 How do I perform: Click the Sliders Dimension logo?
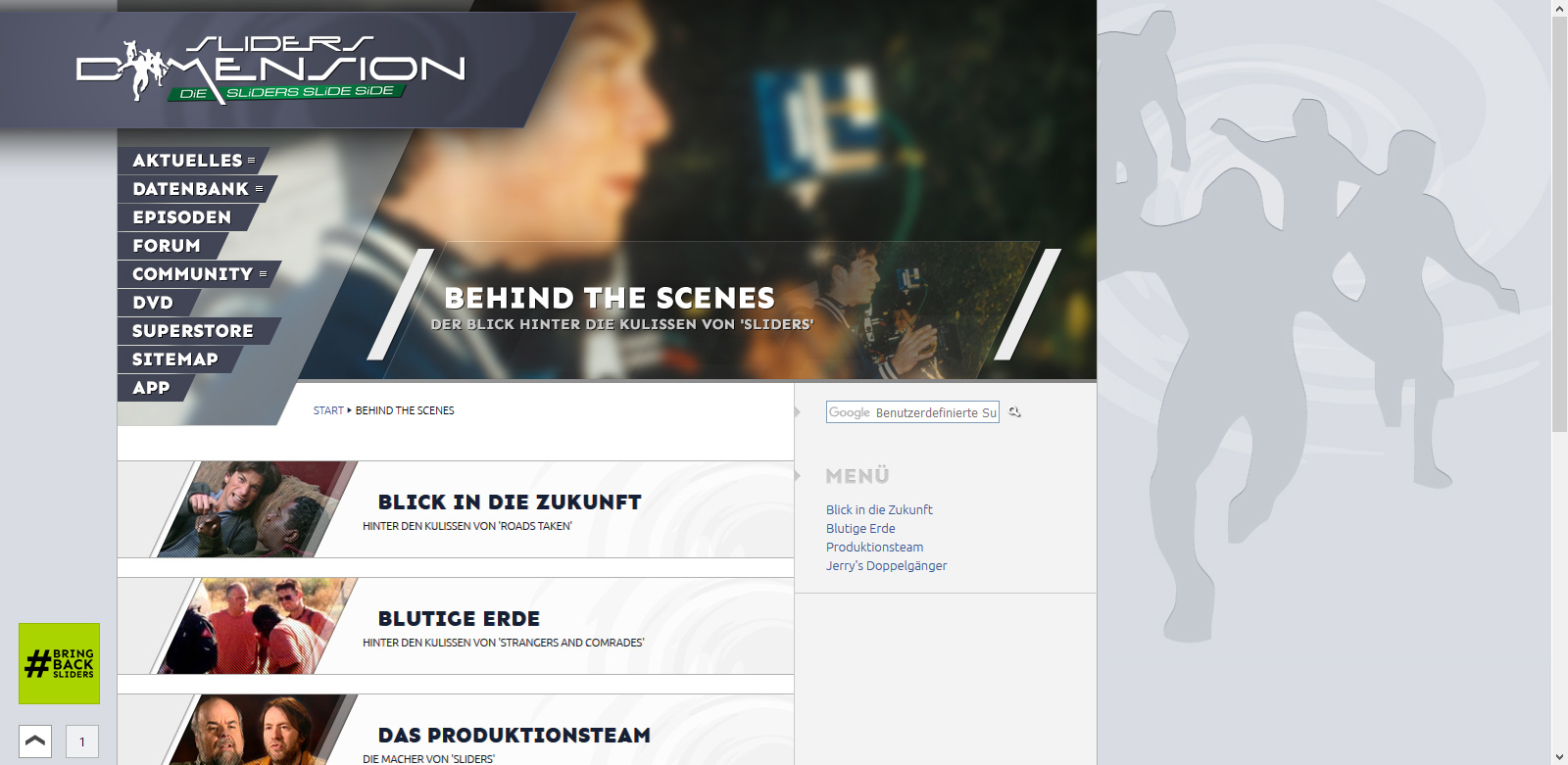[270, 71]
